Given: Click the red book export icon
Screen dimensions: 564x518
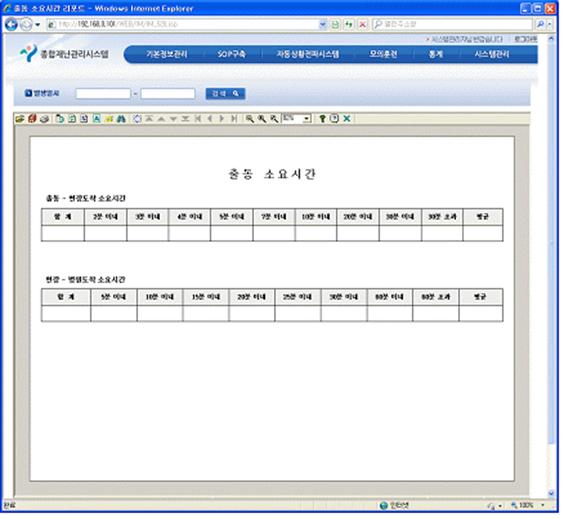Looking at the screenshot, I should tap(32, 119).
